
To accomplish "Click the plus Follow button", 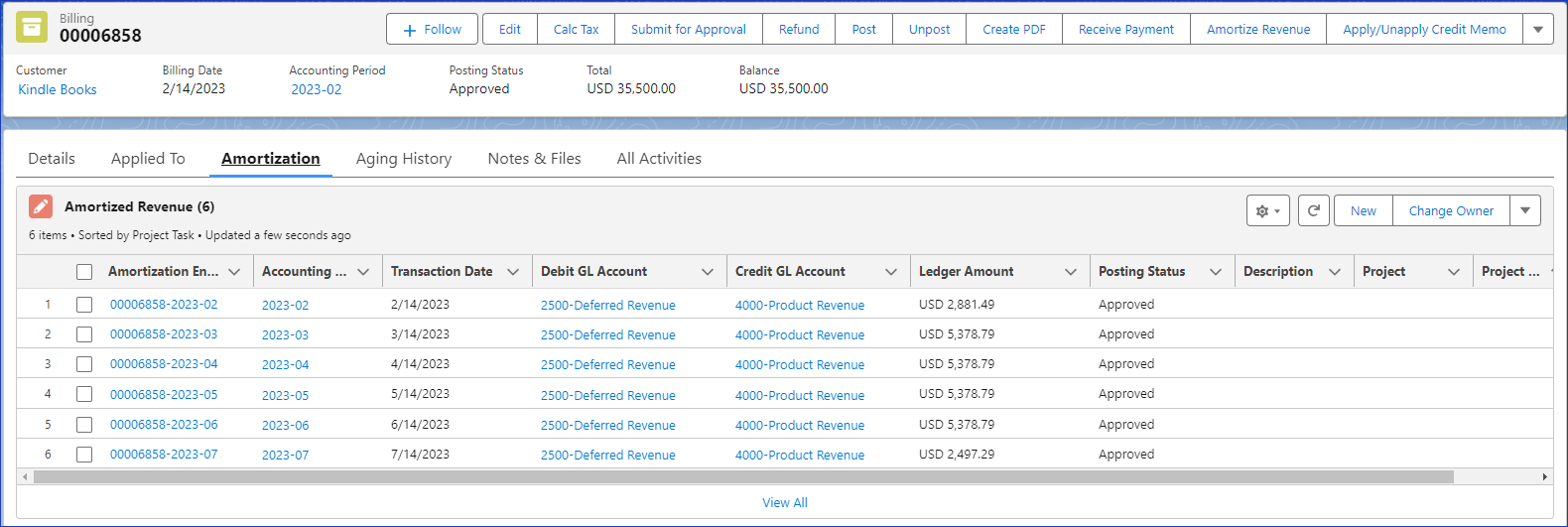I will 432,30.
